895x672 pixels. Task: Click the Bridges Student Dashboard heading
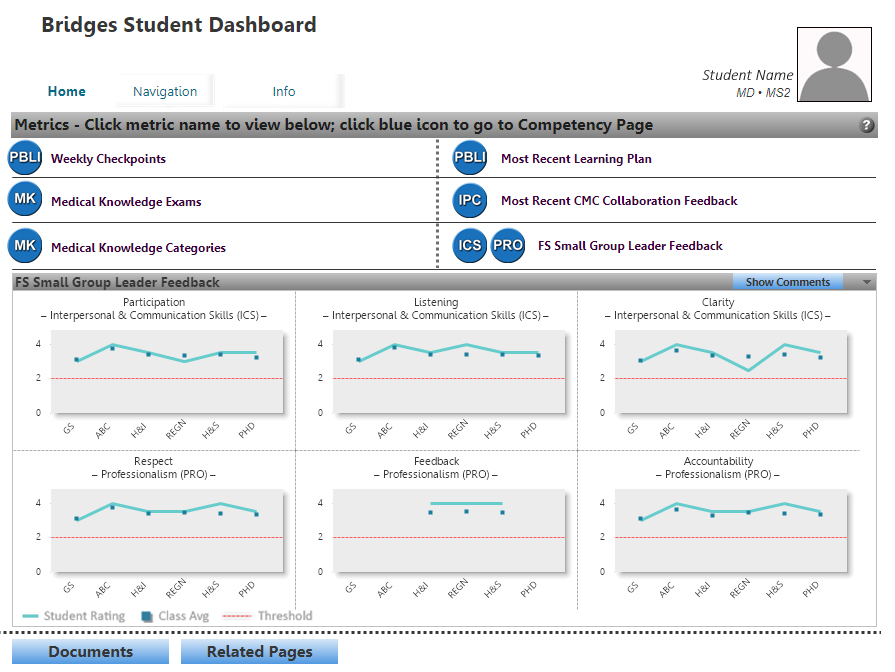179,25
